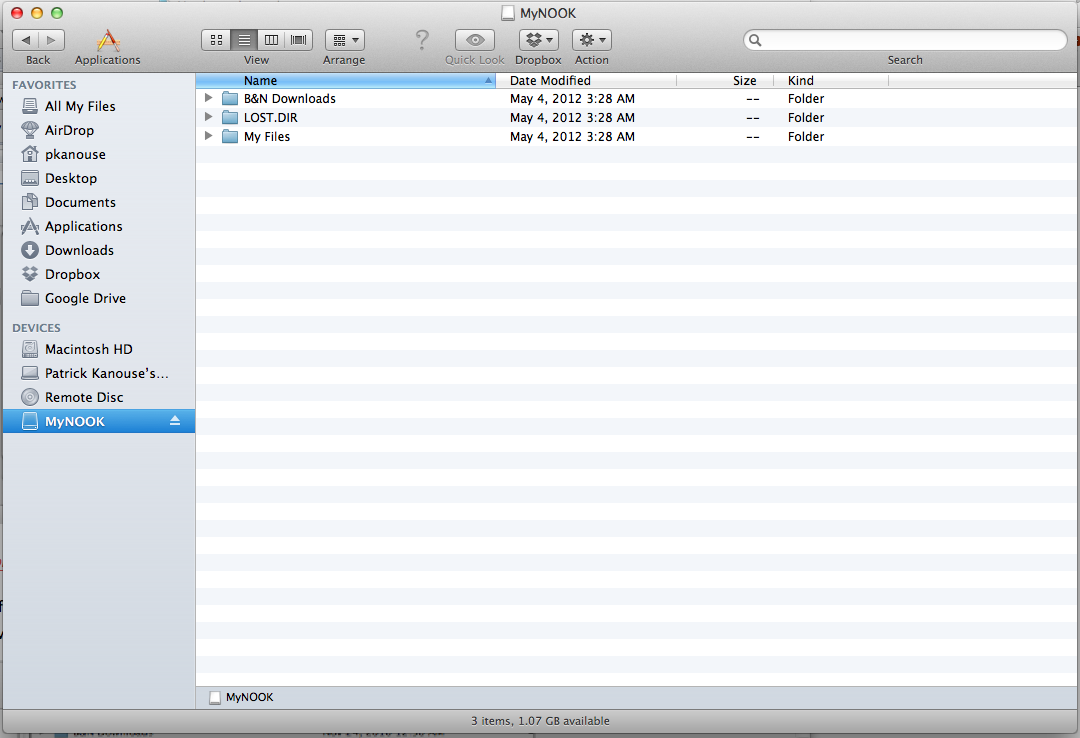1080x738 pixels.
Task: Sort by Date Modified column
Action: coord(550,80)
